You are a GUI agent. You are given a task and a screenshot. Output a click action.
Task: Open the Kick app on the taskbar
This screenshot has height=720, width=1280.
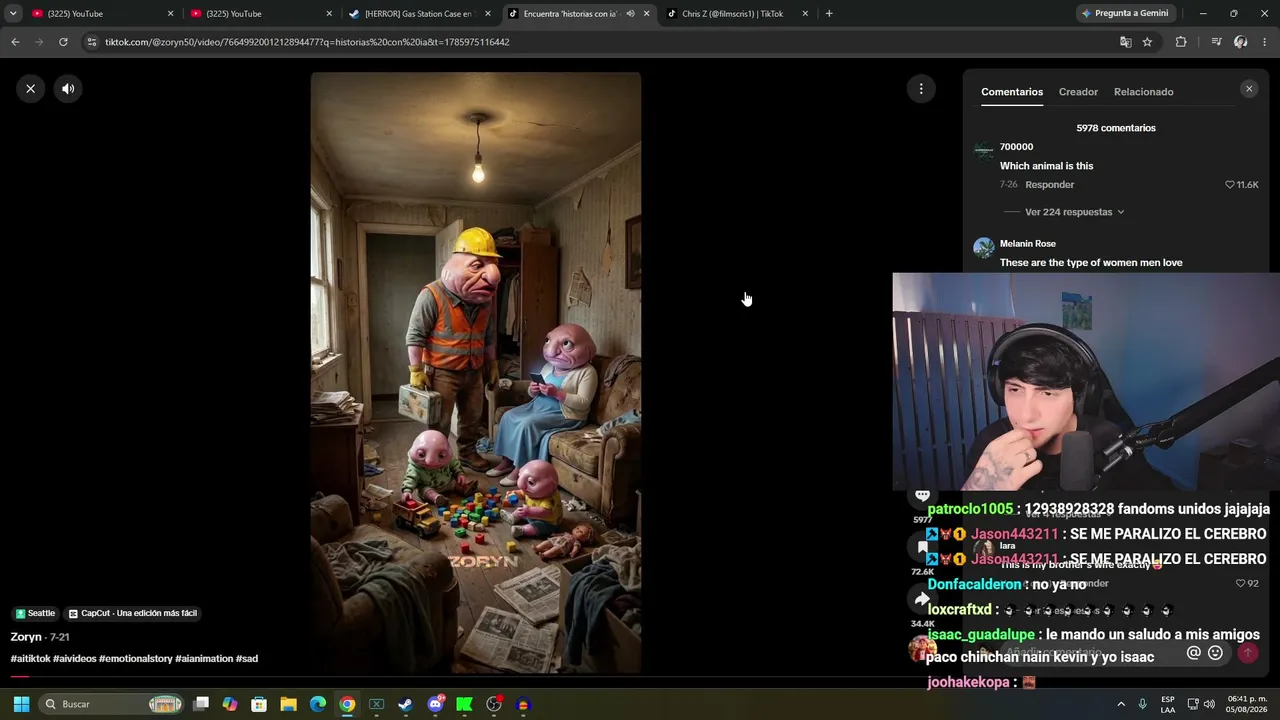pyautogui.click(x=464, y=704)
